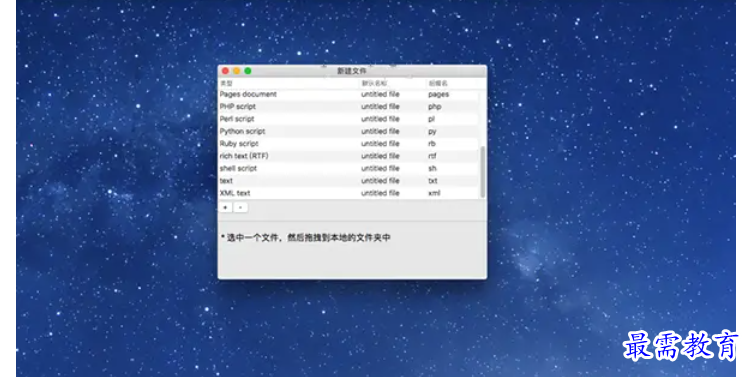
Task: Select the XML text row
Action: point(349,194)
